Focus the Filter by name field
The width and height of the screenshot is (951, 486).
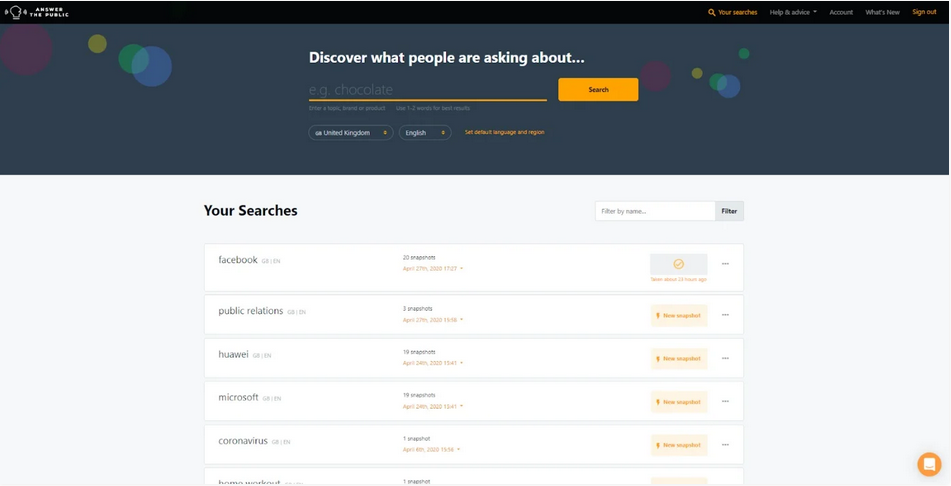[x=655, y=211]
